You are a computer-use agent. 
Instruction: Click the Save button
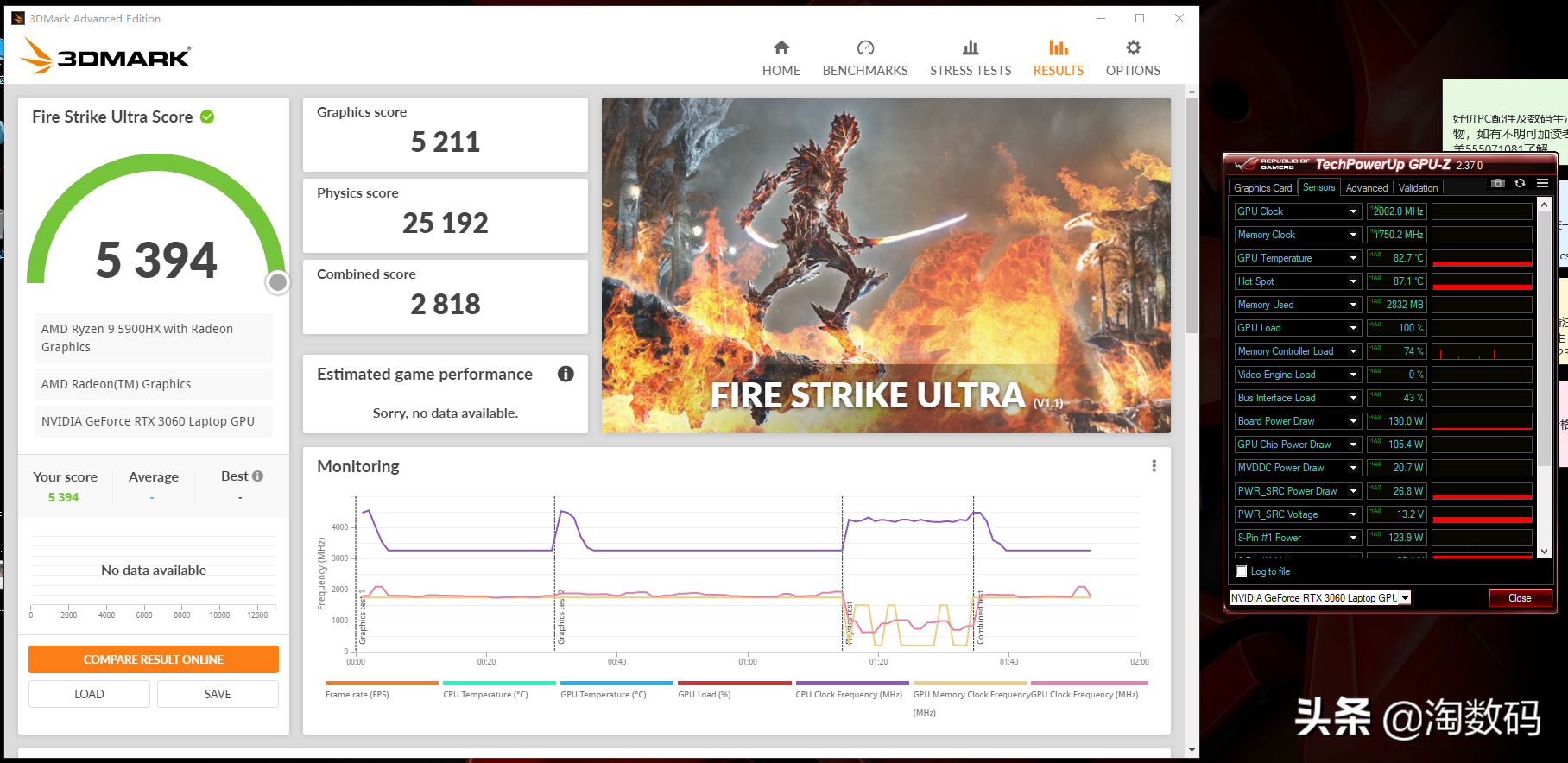pos(218,694)
